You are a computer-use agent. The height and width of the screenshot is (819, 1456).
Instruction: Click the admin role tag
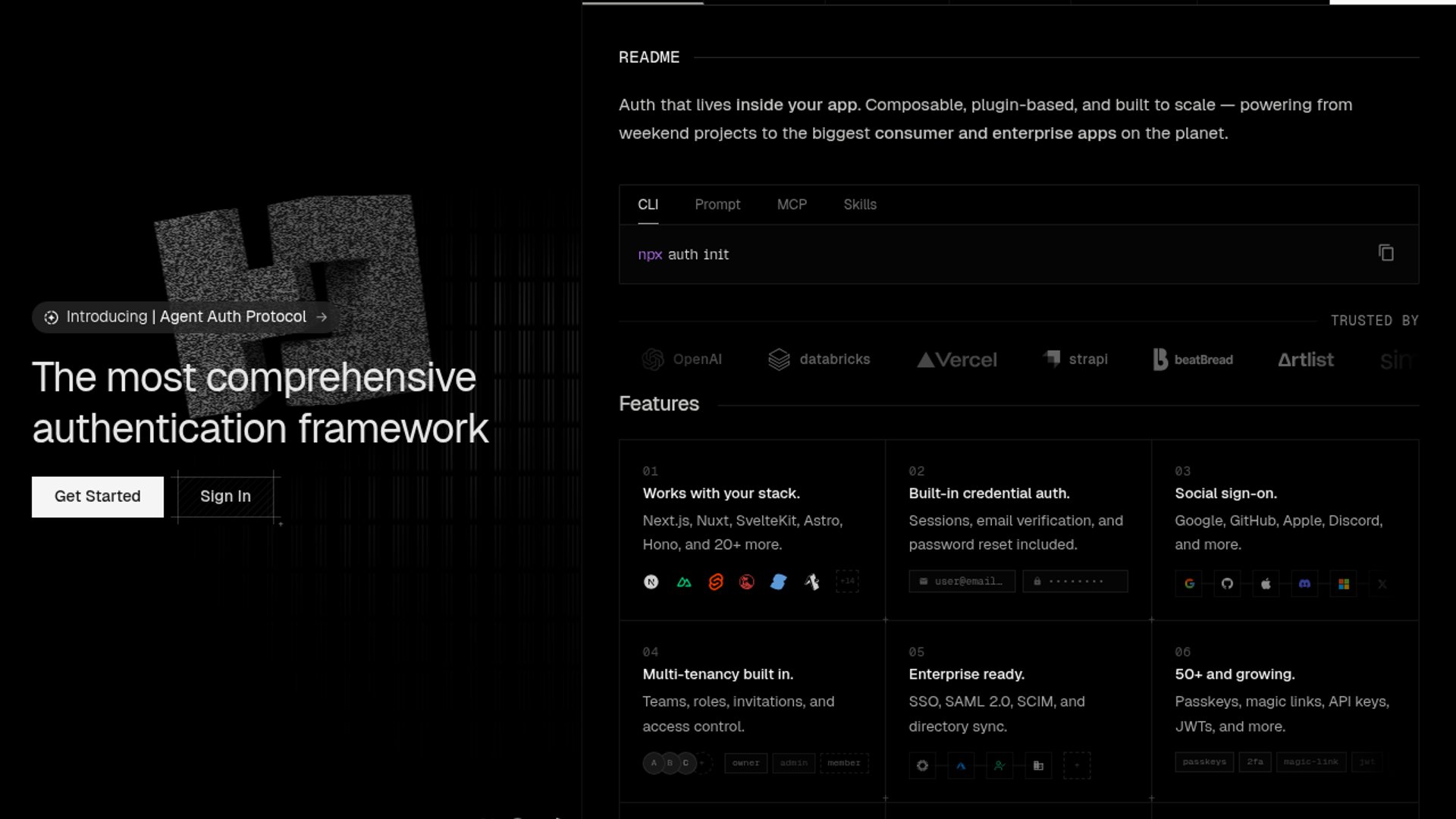tap(793, 763)
